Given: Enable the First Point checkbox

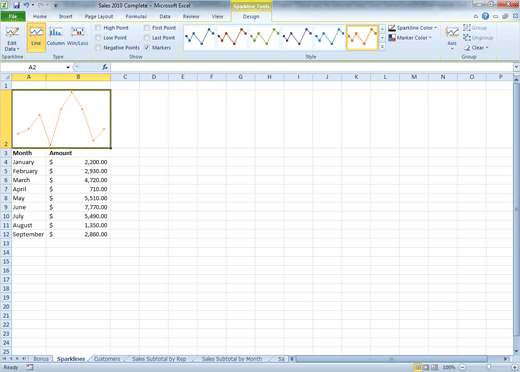Looking at the screenshot, I should tap(147, 28).
